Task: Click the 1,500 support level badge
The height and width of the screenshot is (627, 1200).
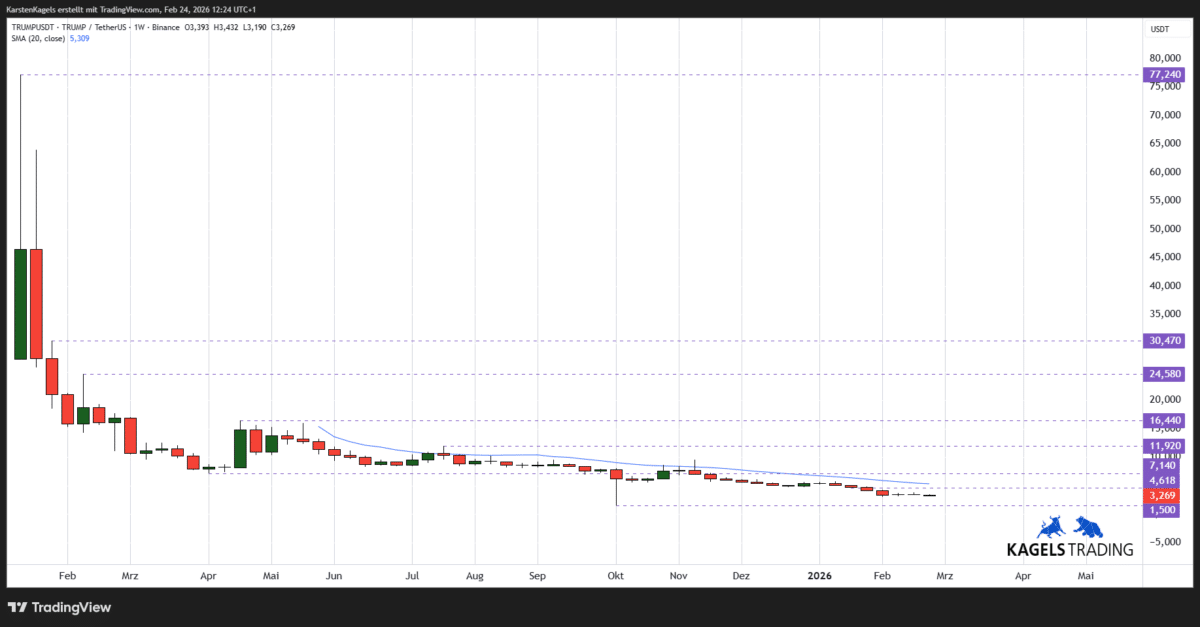Action: point(1161,510)
